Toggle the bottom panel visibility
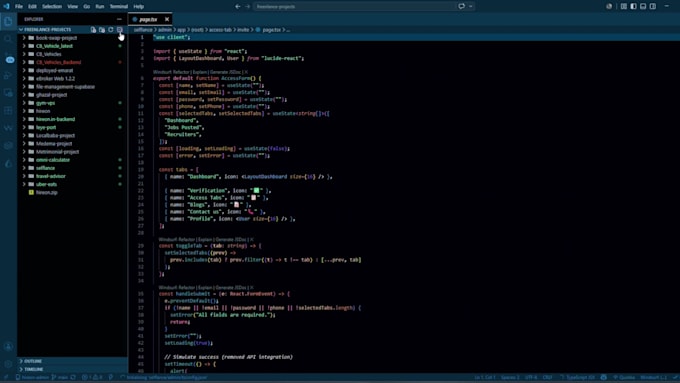The width and height of the screenshot is (680, 383). (x=643, y=7)
